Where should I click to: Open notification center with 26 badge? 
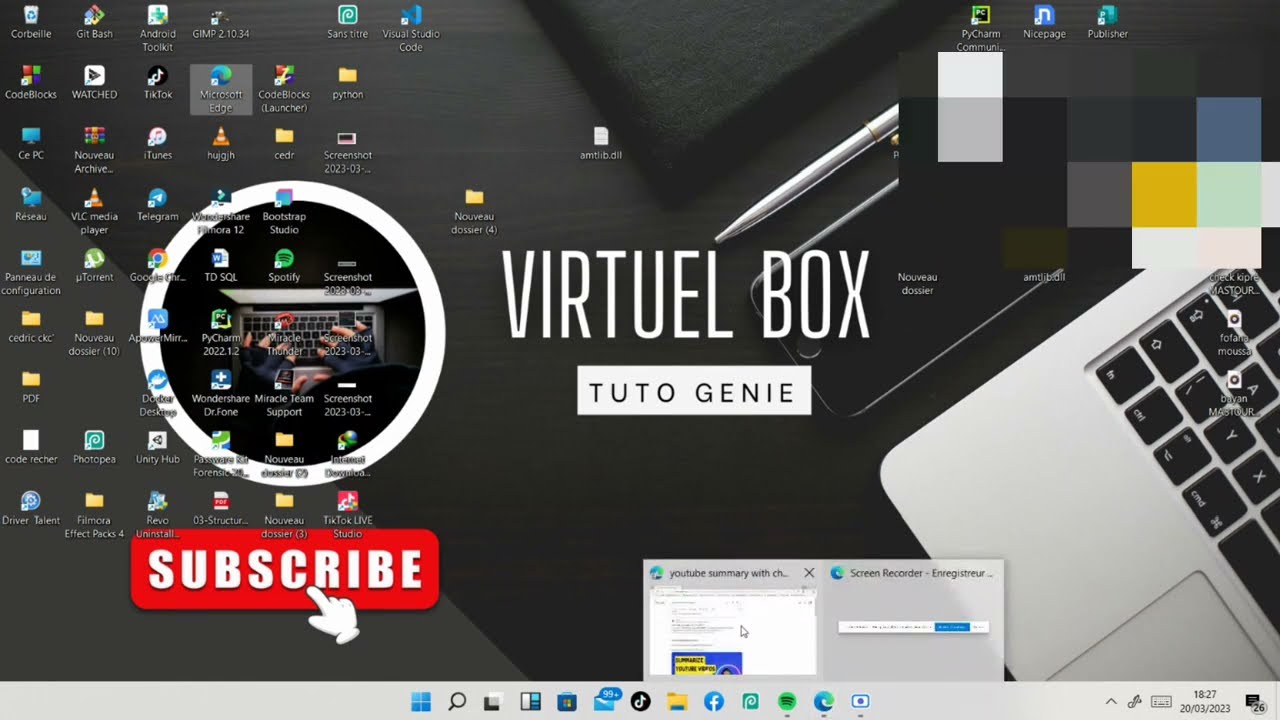(1254, 702)
